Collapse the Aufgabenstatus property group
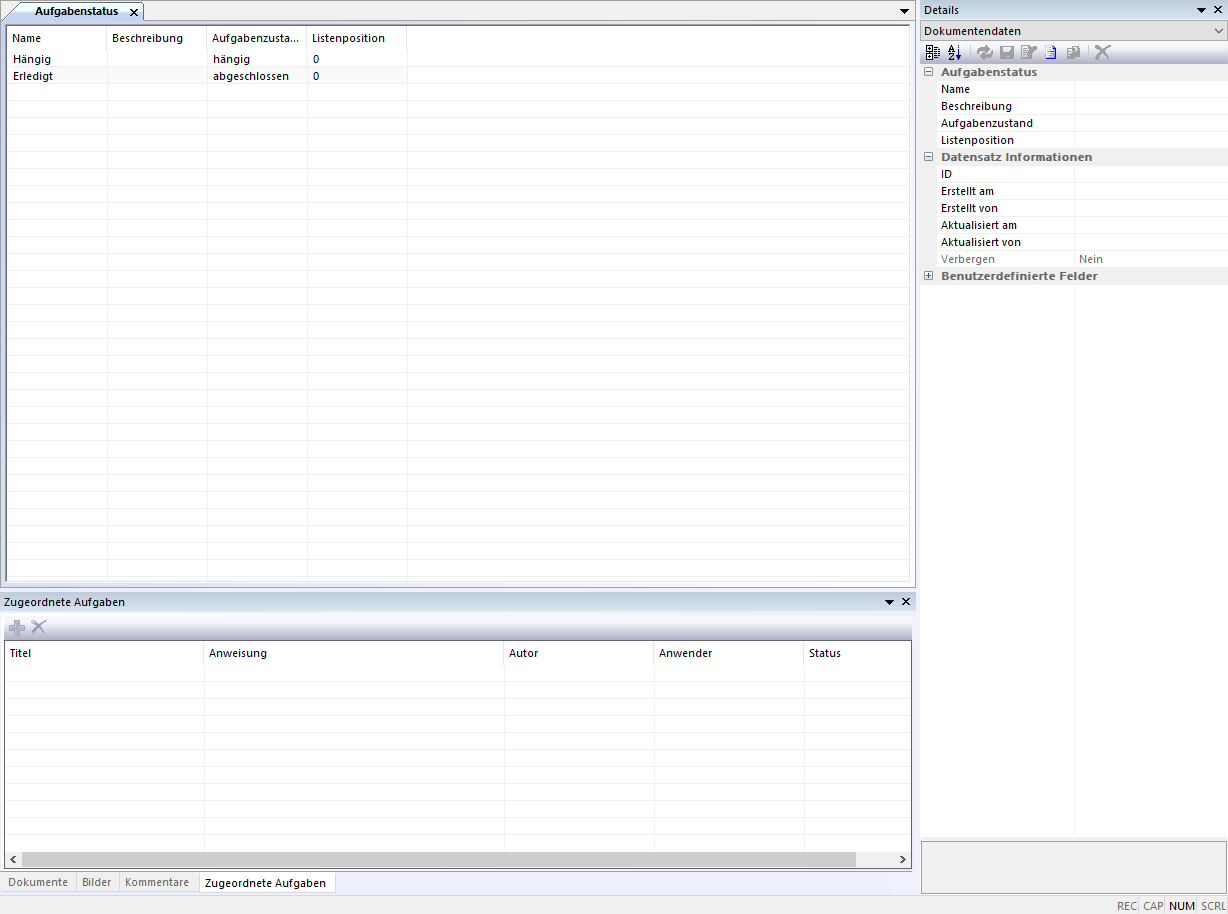The image size is (1228, 914). [x=929, y=72]
